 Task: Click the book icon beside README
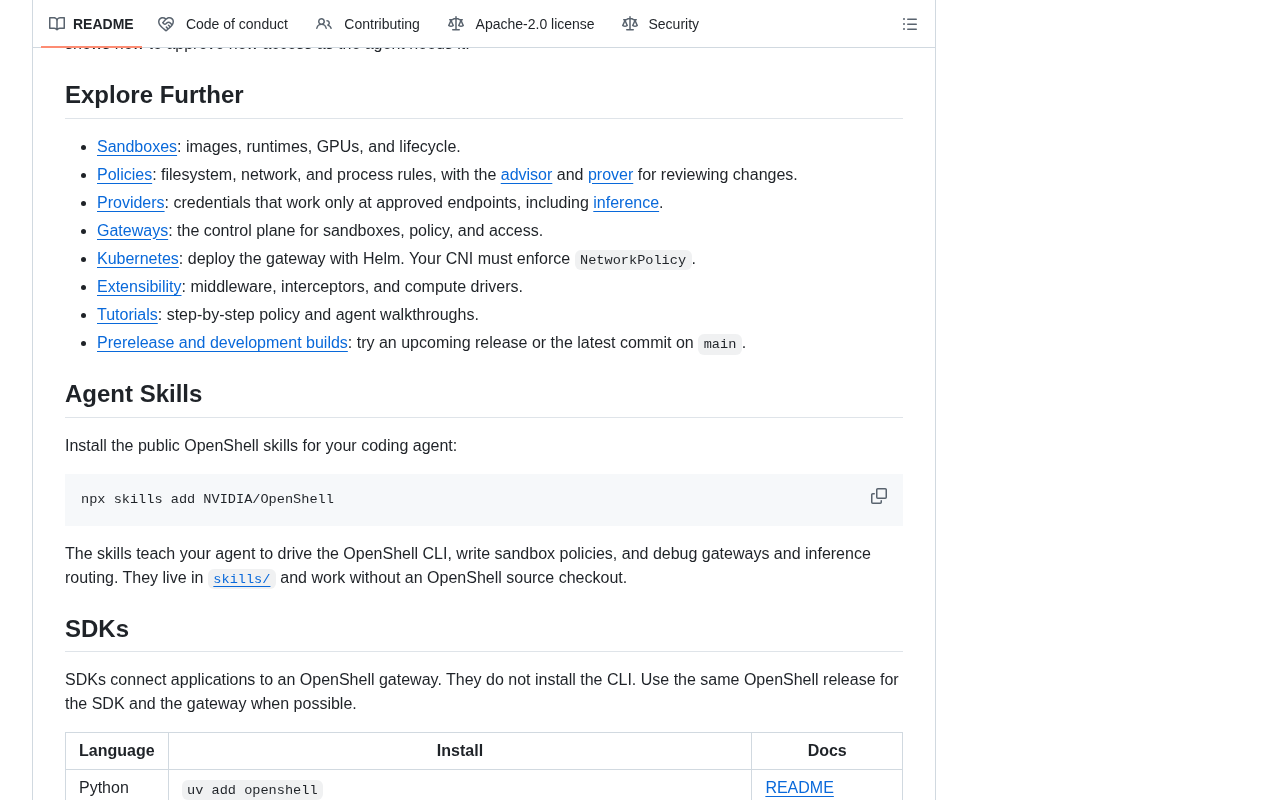tap(57, 24)
